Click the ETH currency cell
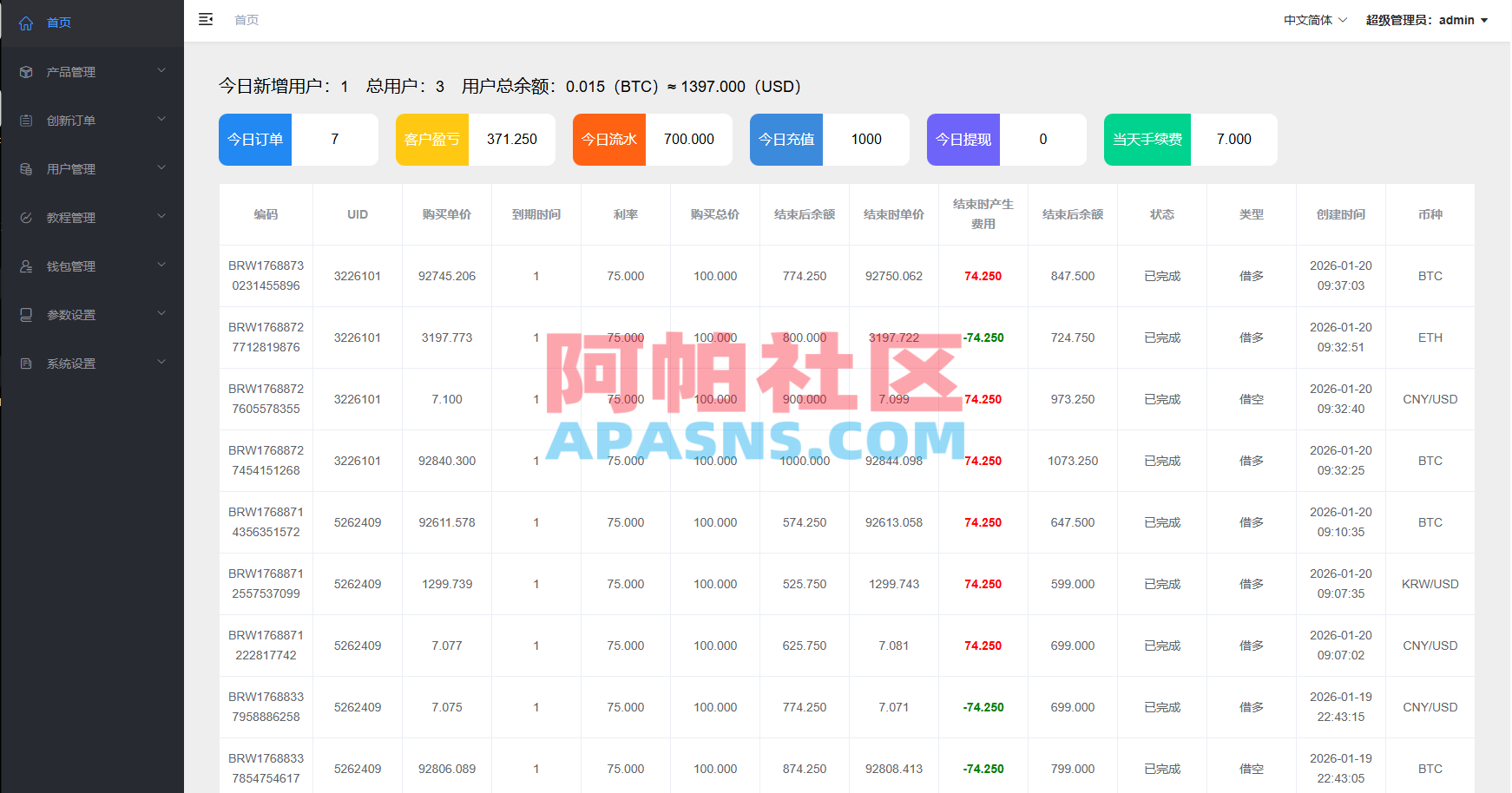This screenshot has height=793, width=1512. (1430, 338)
